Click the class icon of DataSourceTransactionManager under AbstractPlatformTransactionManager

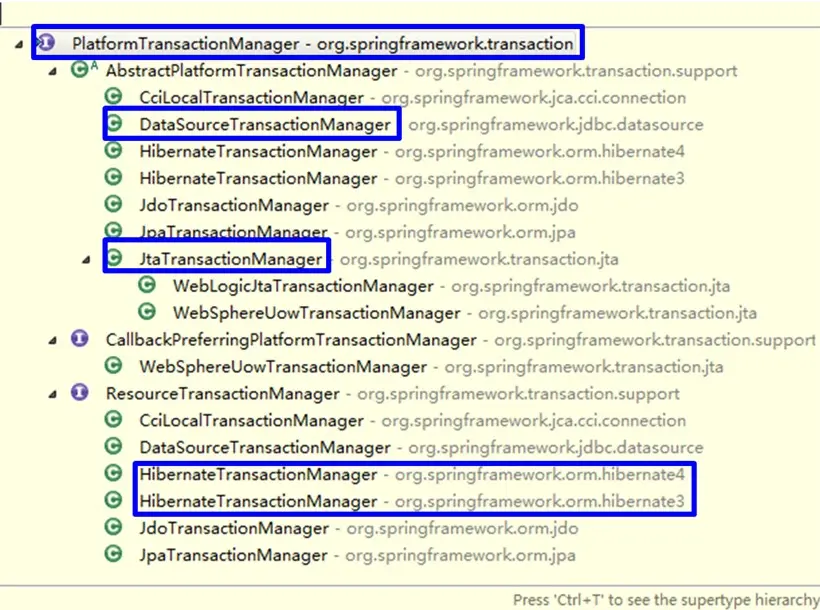[113, 123]
